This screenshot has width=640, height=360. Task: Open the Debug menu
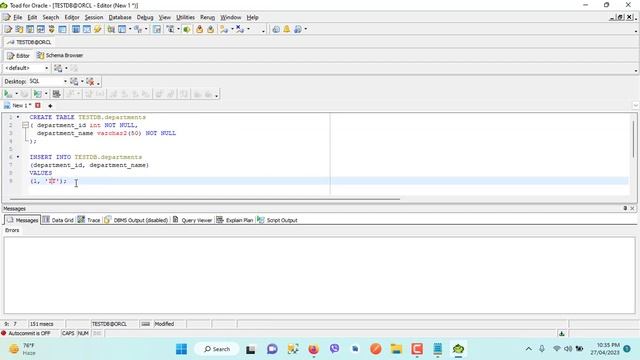[x=144, y=17]
